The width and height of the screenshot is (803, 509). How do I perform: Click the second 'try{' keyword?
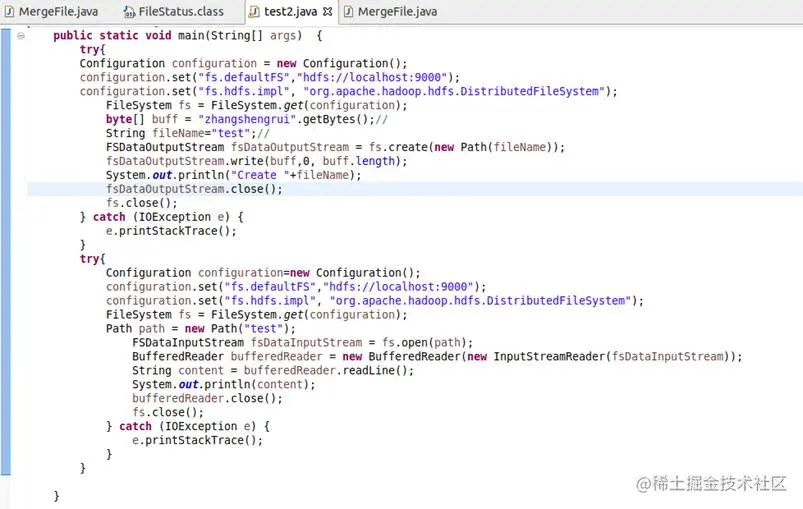(x=92, y=259)
